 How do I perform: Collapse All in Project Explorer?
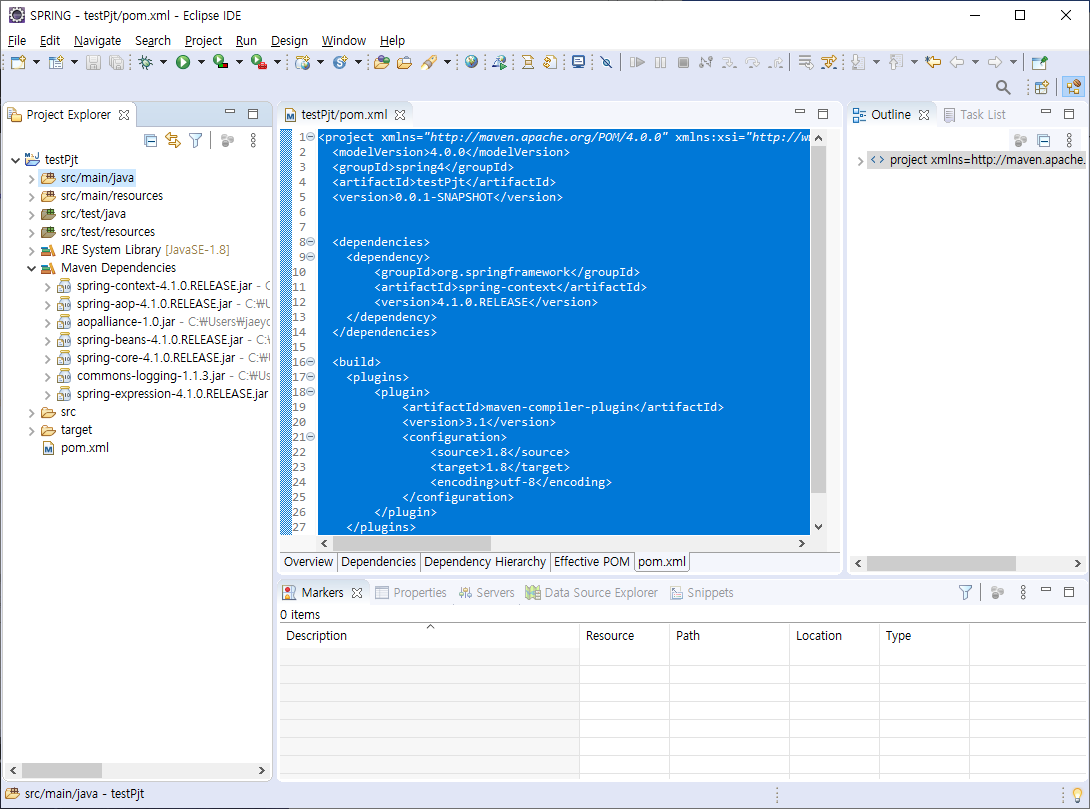coord(150,140)
